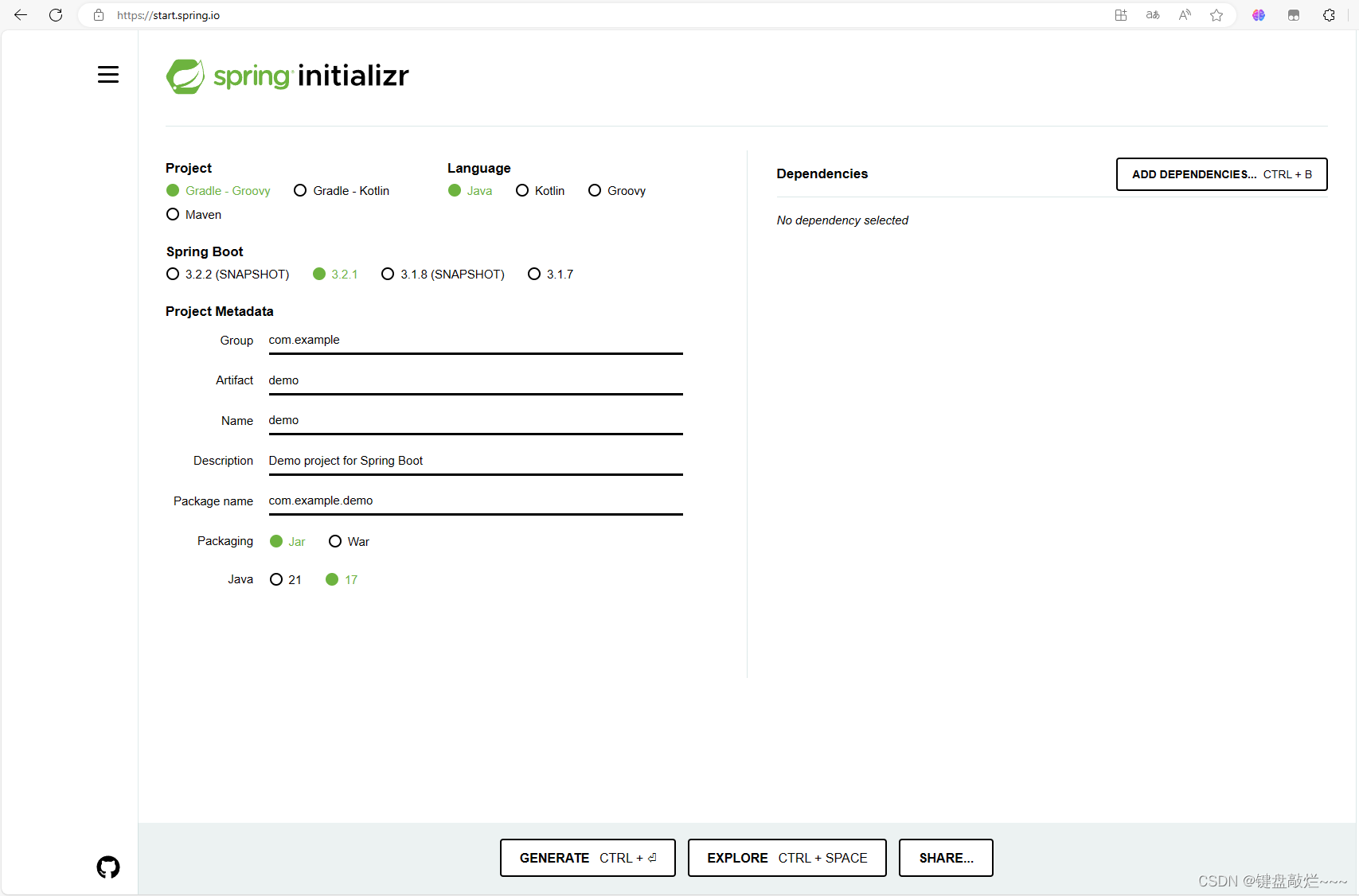Viewport: 1359px width, 896px height.
Task: Open the browser extensions icon
Action: pos(1329,15)
